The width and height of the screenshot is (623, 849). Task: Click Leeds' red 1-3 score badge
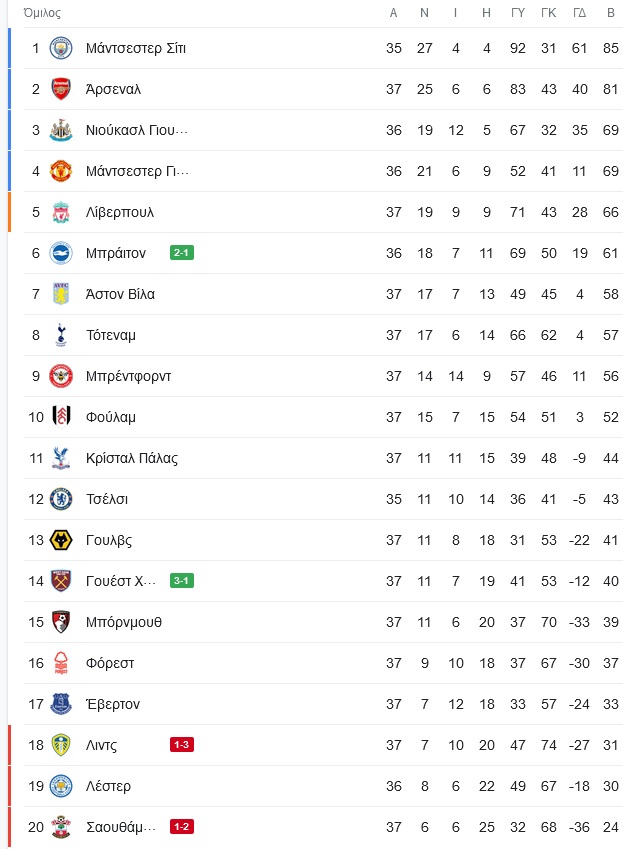(x=182, y=745)
